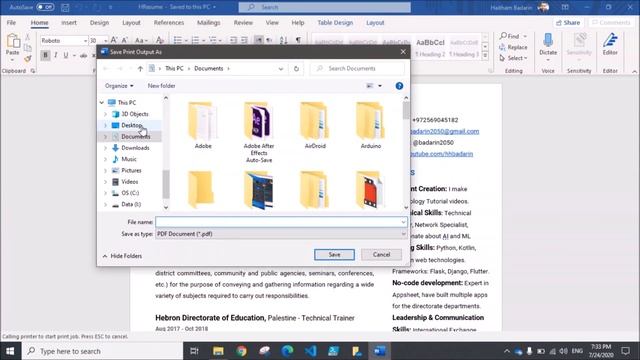Open File Explorer from taskbar
Viewport: 640px width, 360px height.
[218, 351]
